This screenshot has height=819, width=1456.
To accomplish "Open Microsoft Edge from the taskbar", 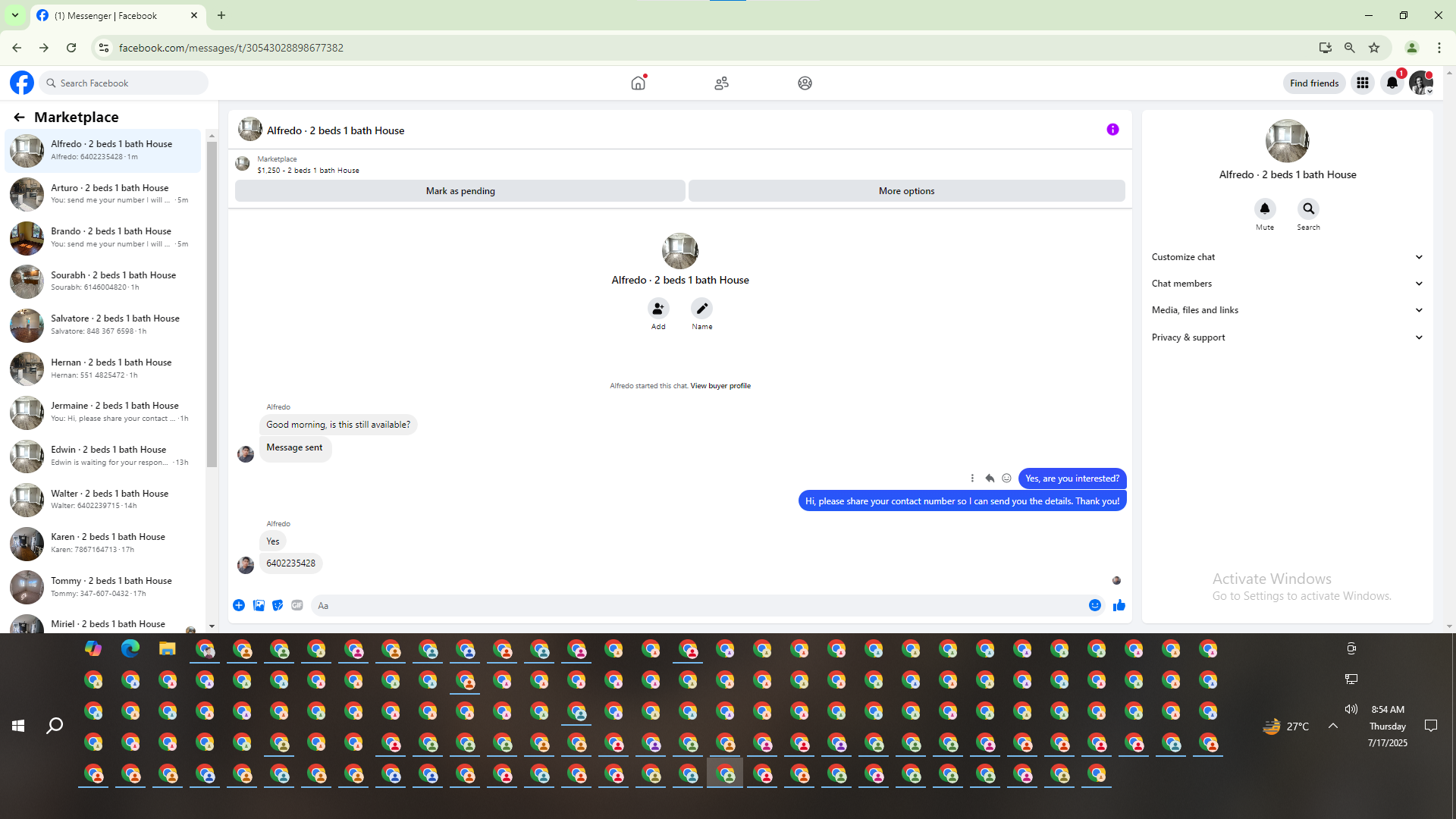I will [130, 649].
